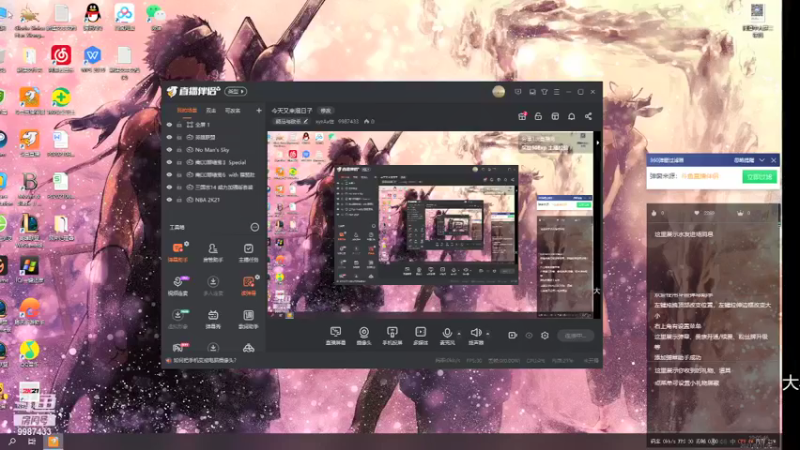Click the start streaming button

[575, 335]
